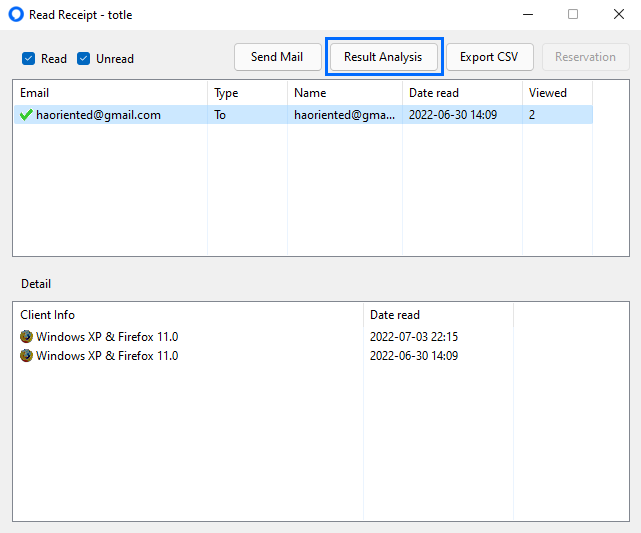This screenshot has width=641, height=533.
Task: Open the Send Mail button
Action: [277, 57]
